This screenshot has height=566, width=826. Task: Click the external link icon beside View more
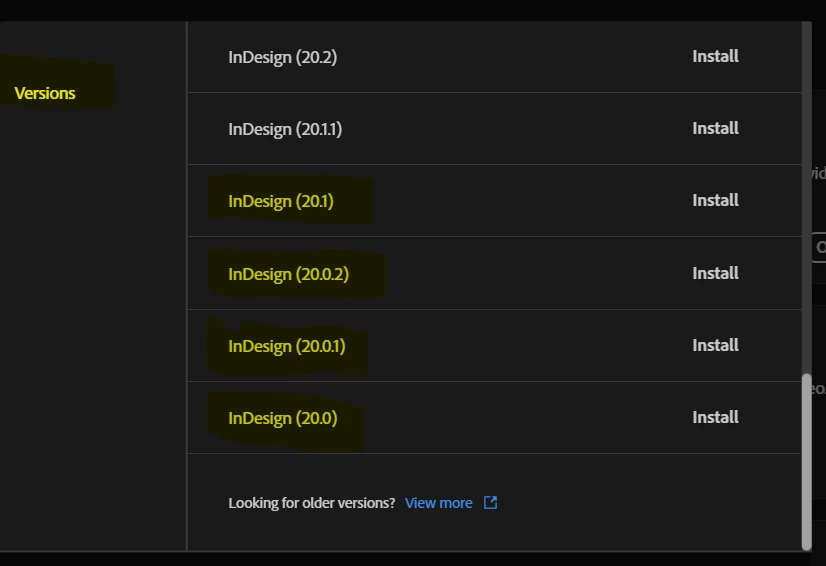(x=490, y=503)
